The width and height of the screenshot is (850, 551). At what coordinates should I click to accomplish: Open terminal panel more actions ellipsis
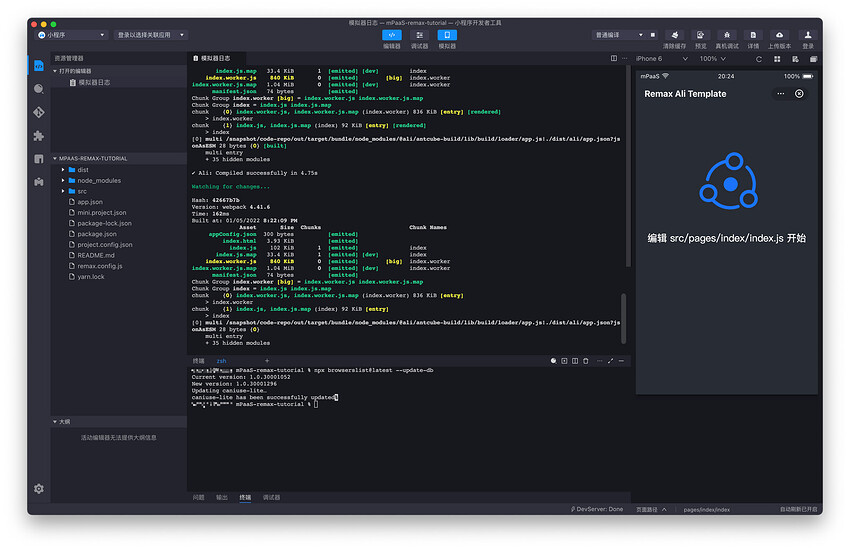point(600,361)
